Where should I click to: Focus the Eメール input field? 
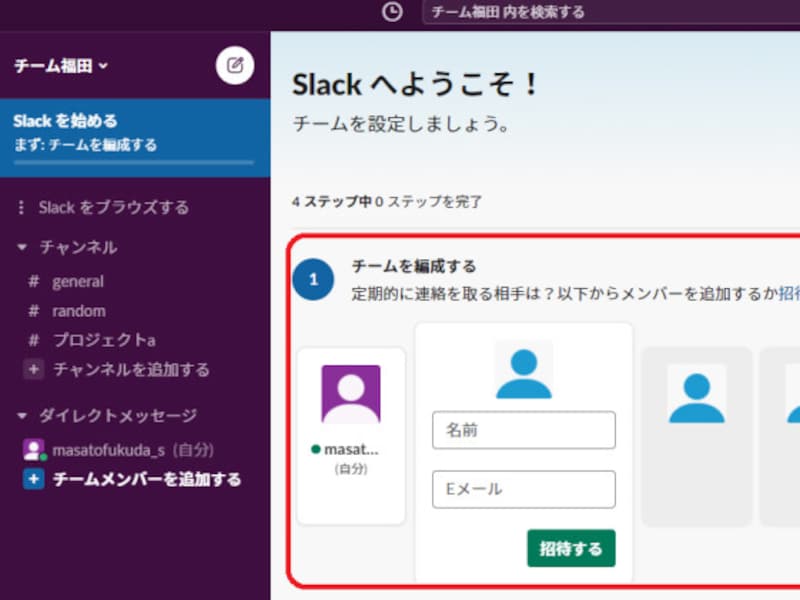(524, 489)
